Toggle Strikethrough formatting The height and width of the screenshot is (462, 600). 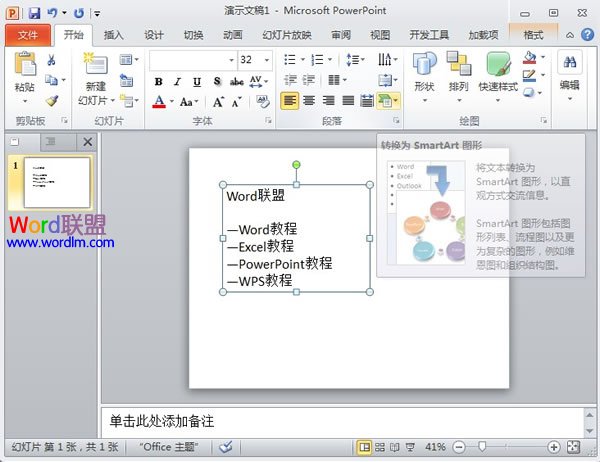(x=236, y=82)
